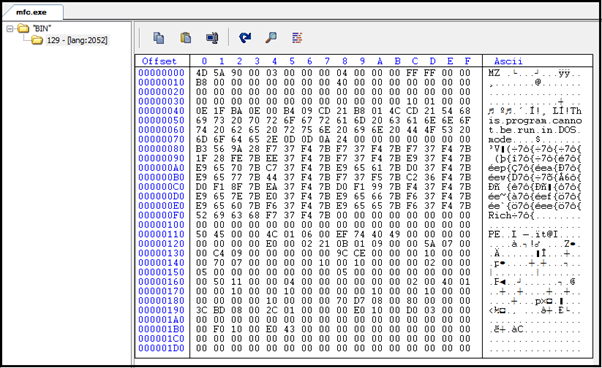
Task: Click offset 00000040 row label
Action: point(161,111)
